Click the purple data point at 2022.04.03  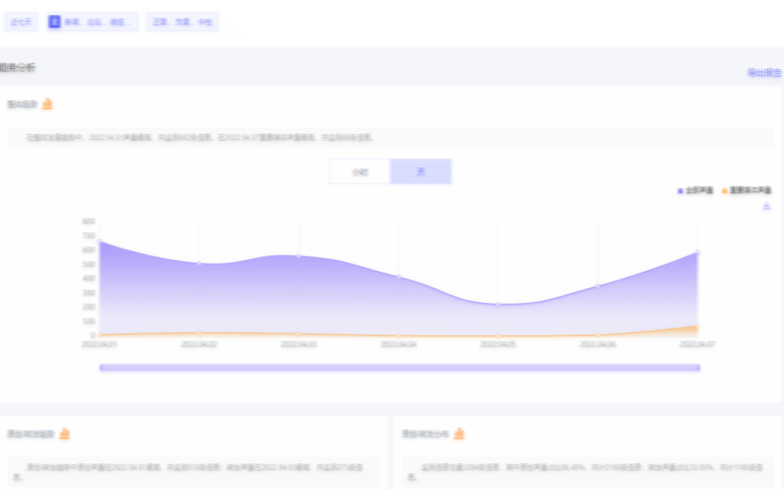point(299,255)
